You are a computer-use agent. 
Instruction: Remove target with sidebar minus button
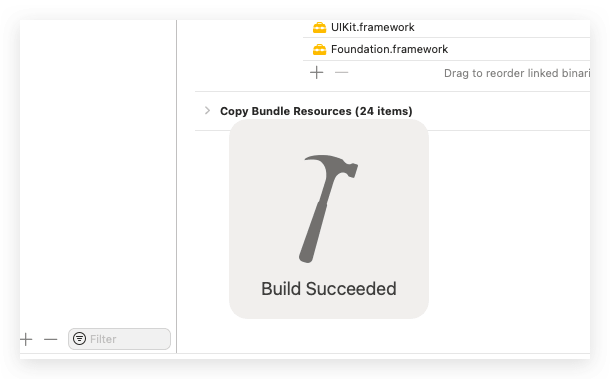pyautogui.click(x=51, y=339)
